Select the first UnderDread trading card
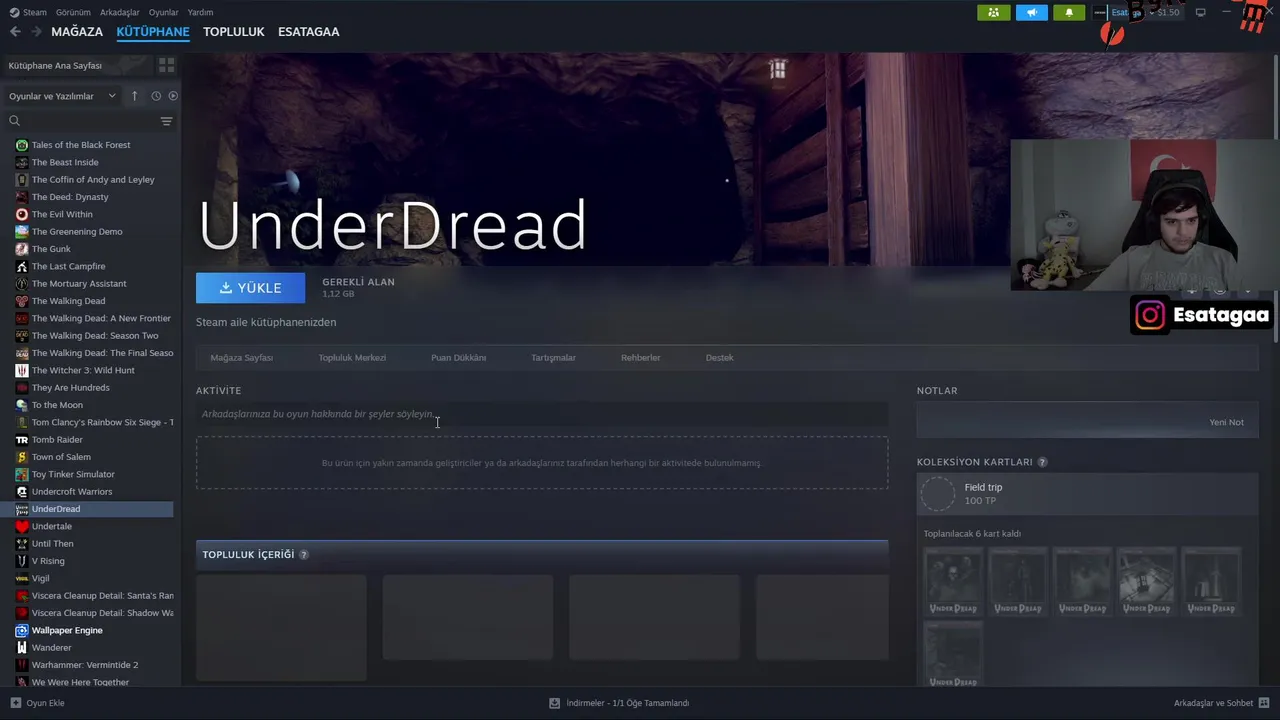 click(x=953, y=580)
